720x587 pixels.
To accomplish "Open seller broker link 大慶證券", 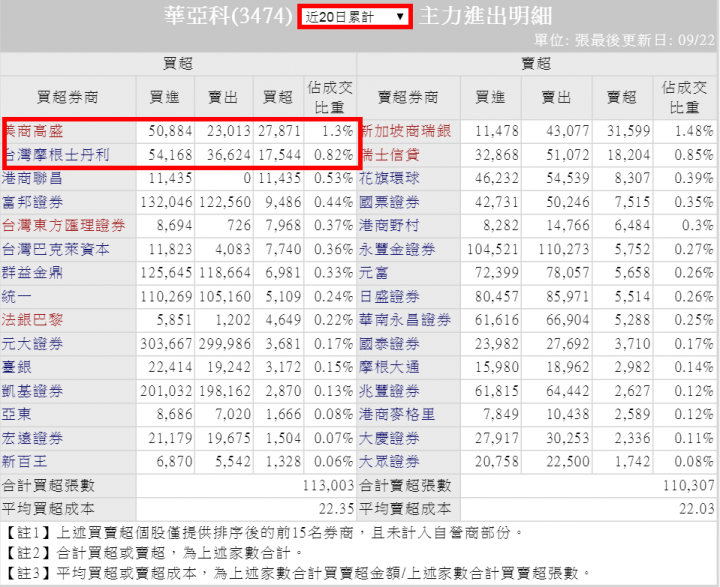I will click(x=389, y=439).
